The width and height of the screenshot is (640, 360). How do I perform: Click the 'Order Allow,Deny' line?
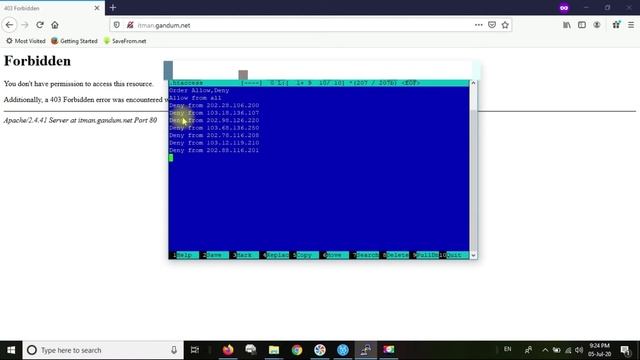tap(199, 90)
